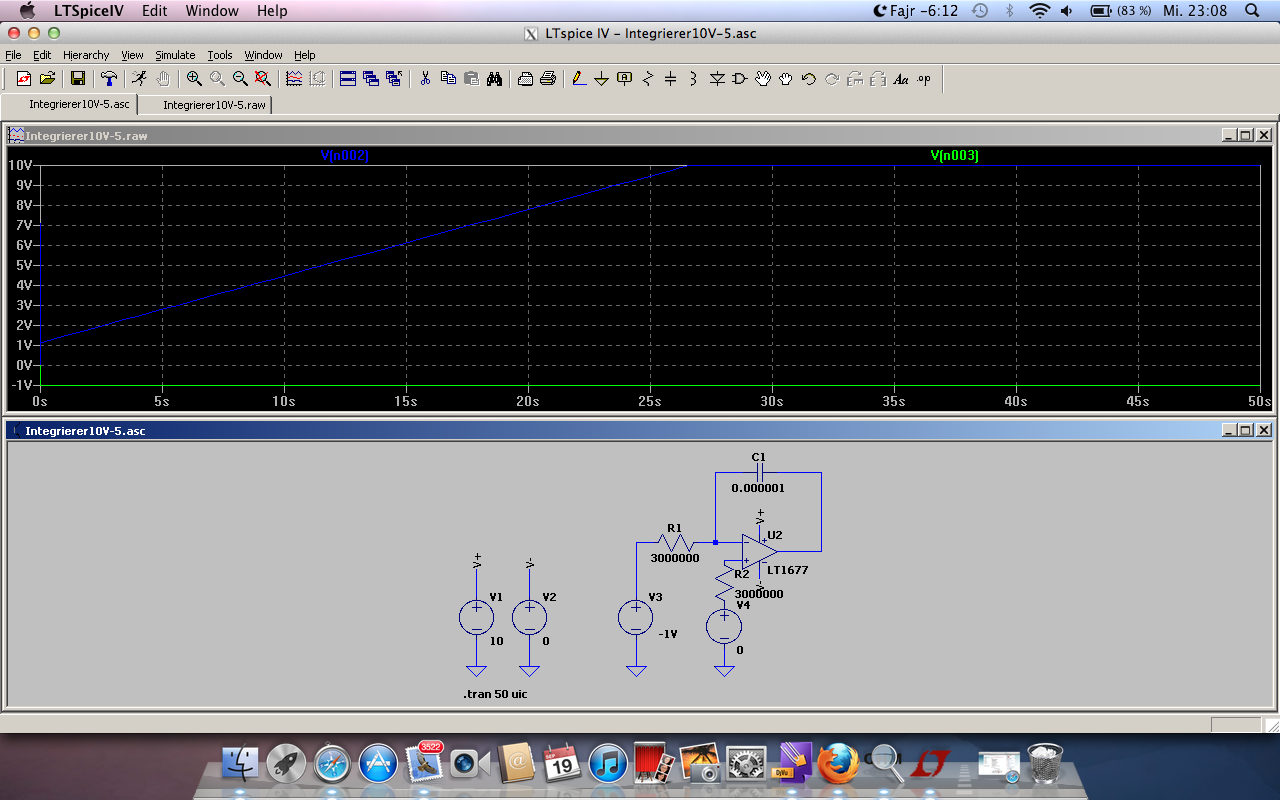The width and height of the screenshot is (1280, 800).
Task: Select the Diode component tool
Action: coord(716,79)
